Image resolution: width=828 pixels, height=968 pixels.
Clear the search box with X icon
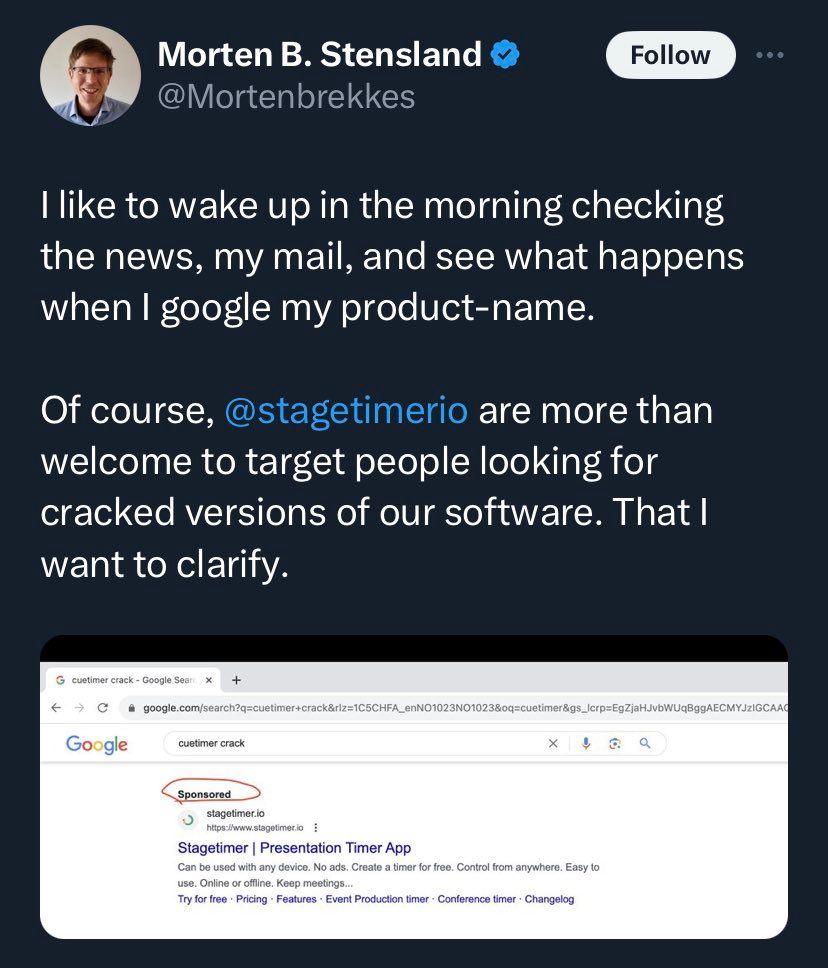[x=554, y=743]
